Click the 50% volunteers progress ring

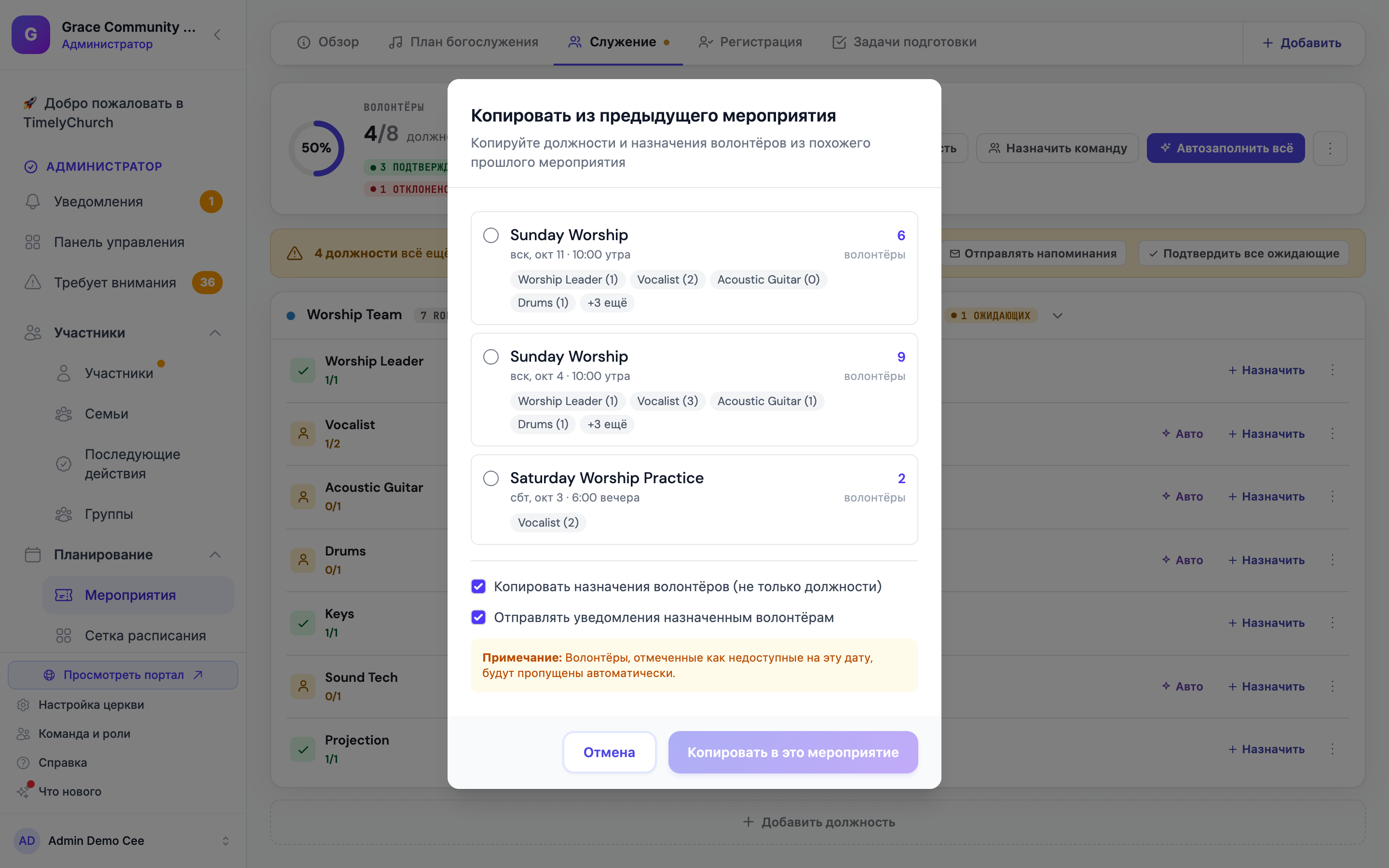pyautogui.click(x=316, y=148)
